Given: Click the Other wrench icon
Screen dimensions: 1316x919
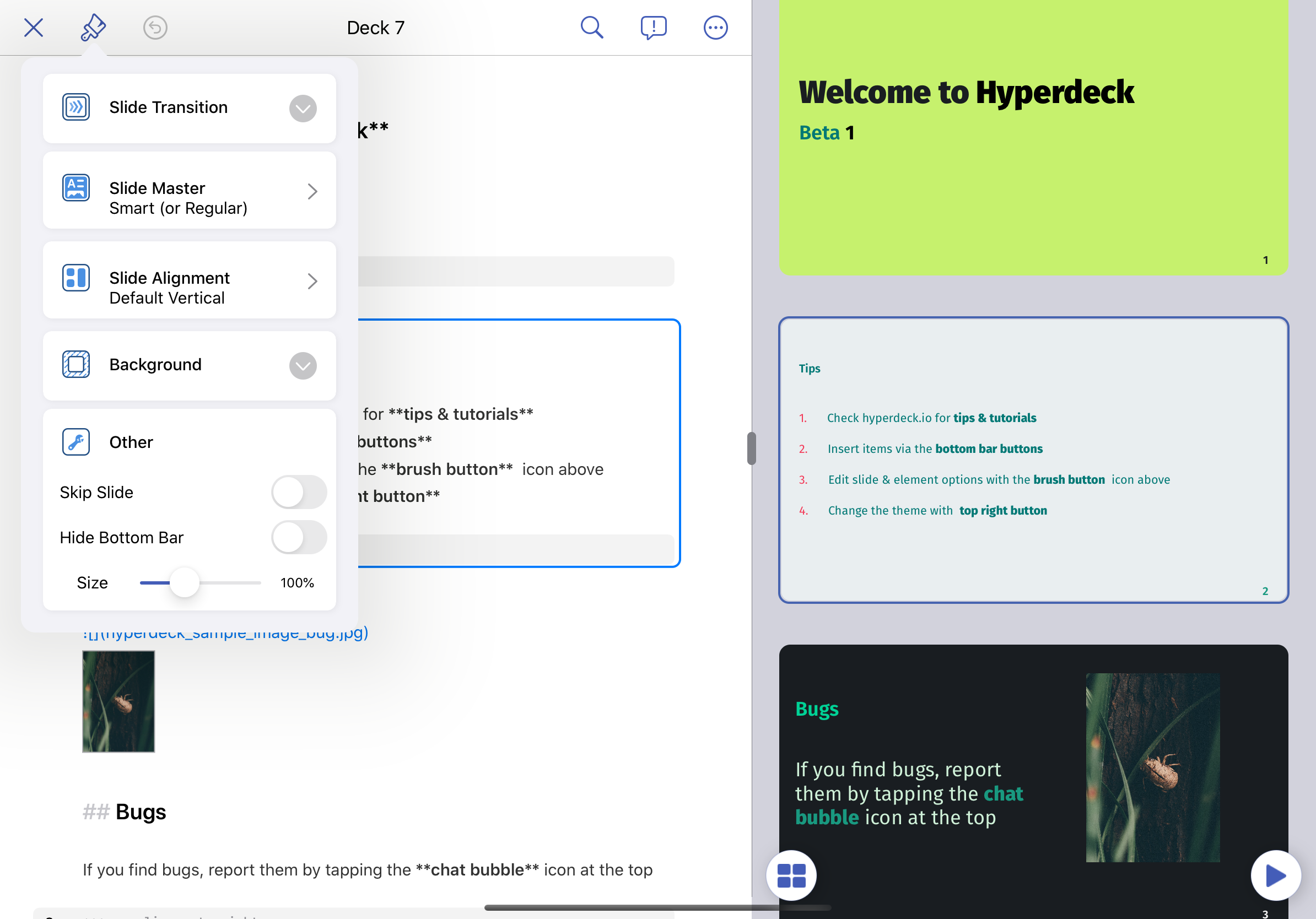Looking at the screenshot, I should (x=76, y=442).
